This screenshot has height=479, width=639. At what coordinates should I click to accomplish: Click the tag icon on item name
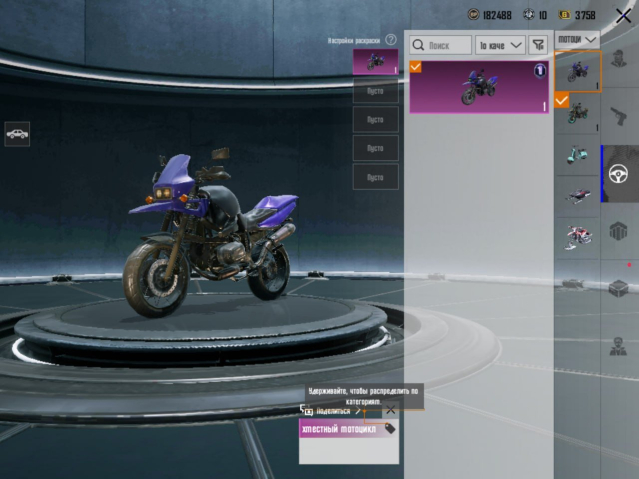click(x=390, y=428)
